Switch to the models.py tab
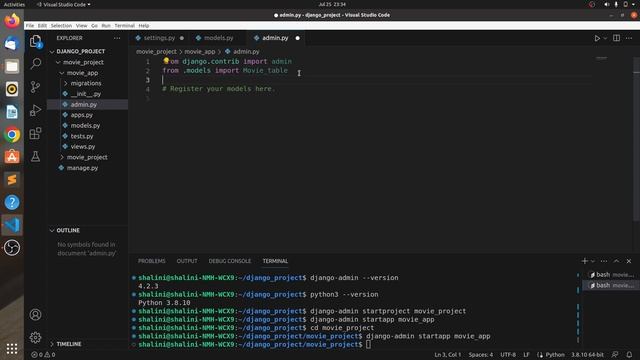 pyautogui.click(x=218, y=38)
